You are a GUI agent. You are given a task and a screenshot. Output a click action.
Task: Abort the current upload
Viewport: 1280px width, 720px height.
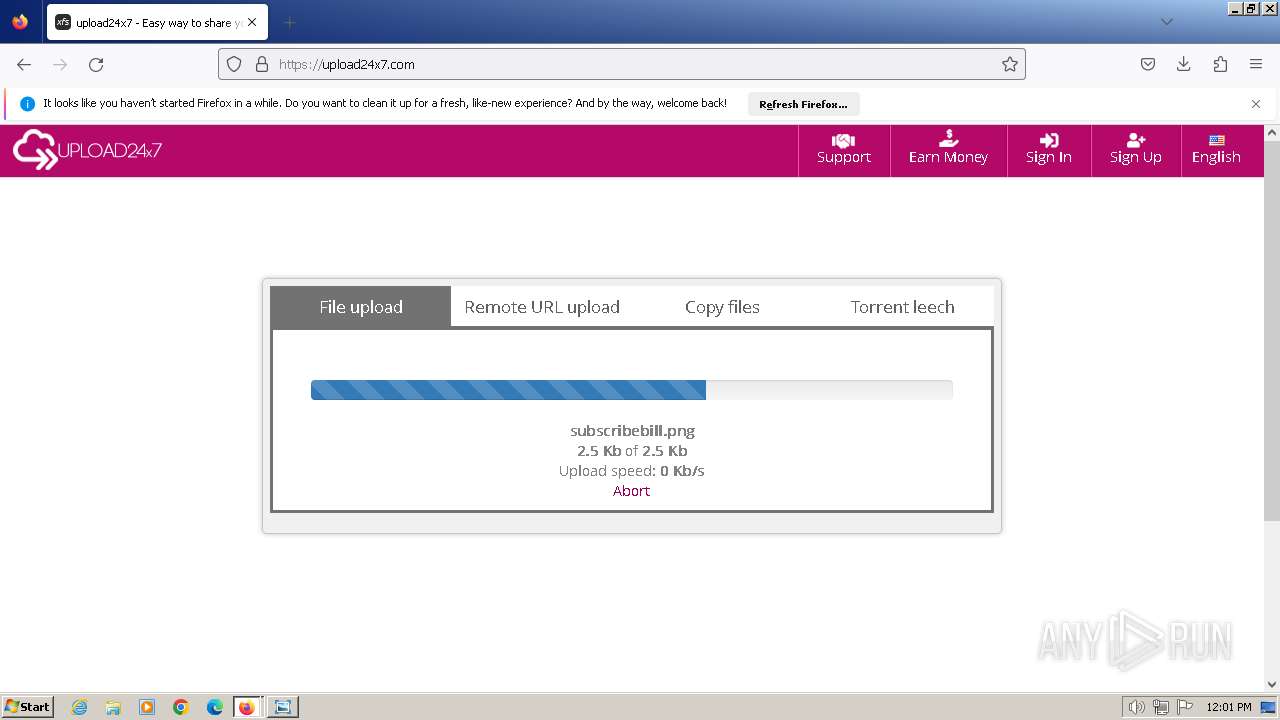(x=631, y=491)
